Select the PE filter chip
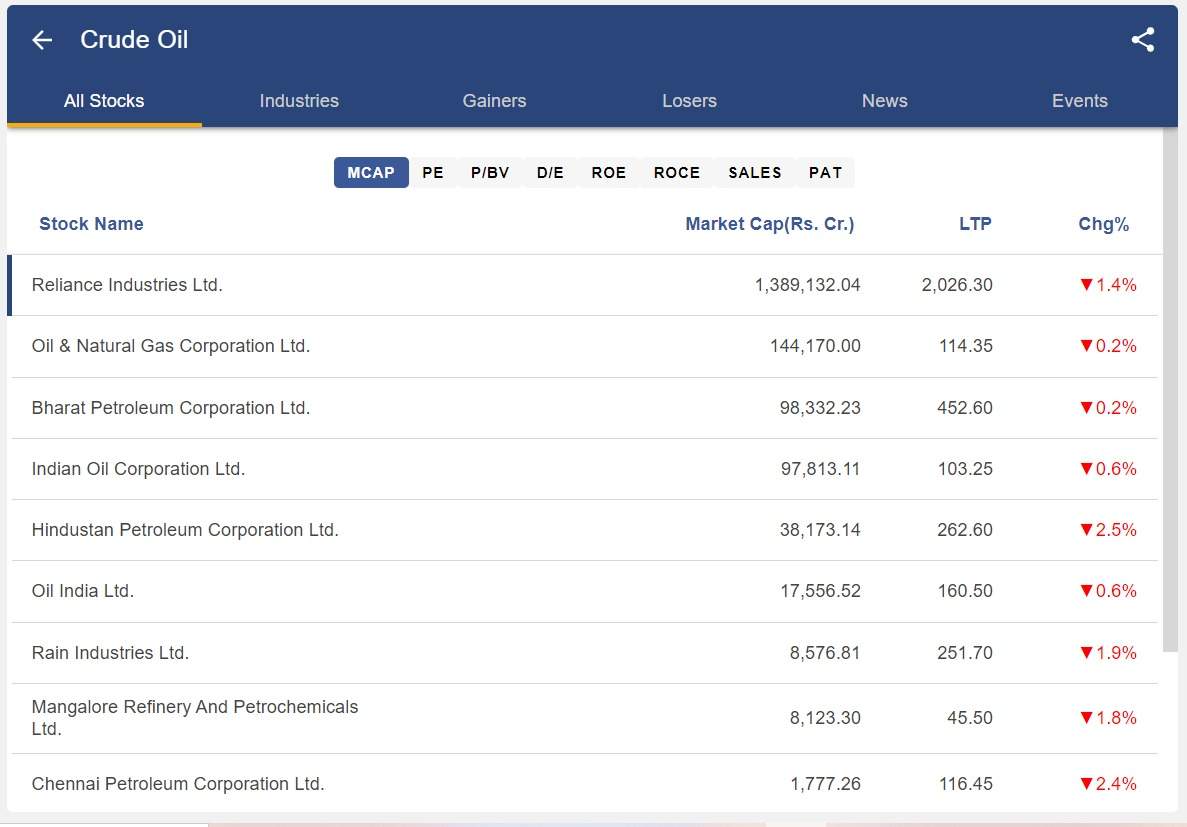1187x827 pixels. (x=432, y=172)
